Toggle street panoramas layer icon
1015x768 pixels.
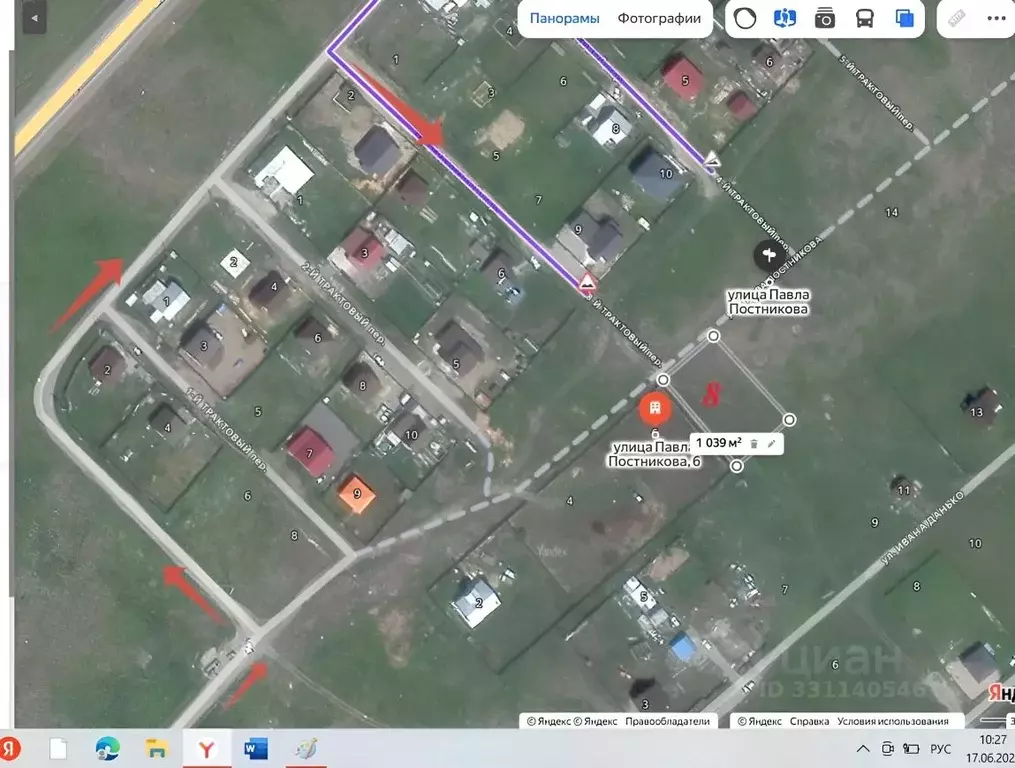785,19
